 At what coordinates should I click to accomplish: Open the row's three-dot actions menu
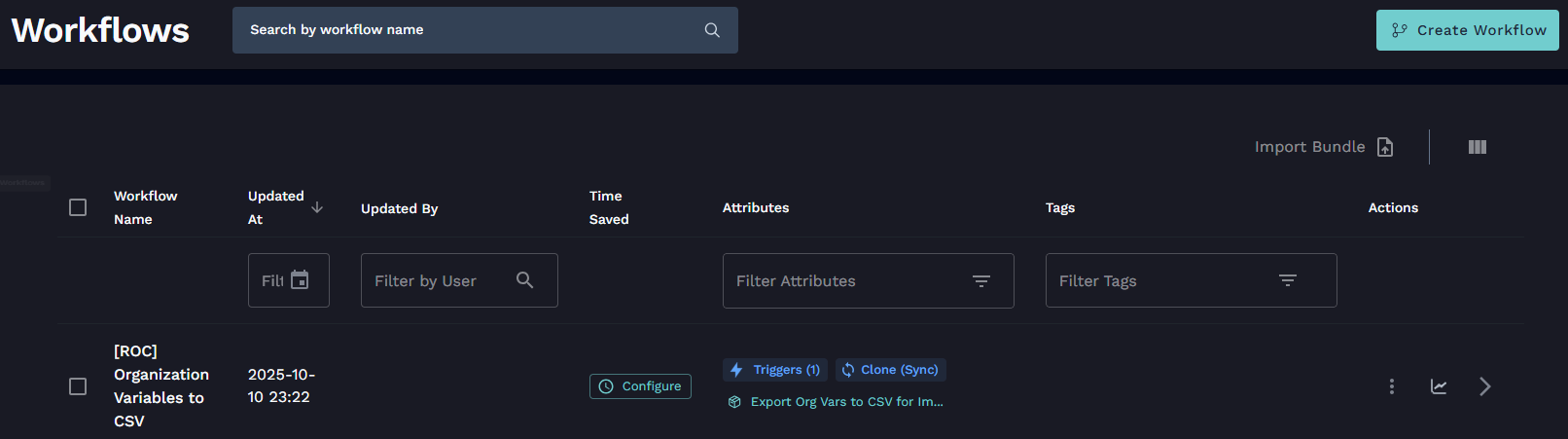1391,386
